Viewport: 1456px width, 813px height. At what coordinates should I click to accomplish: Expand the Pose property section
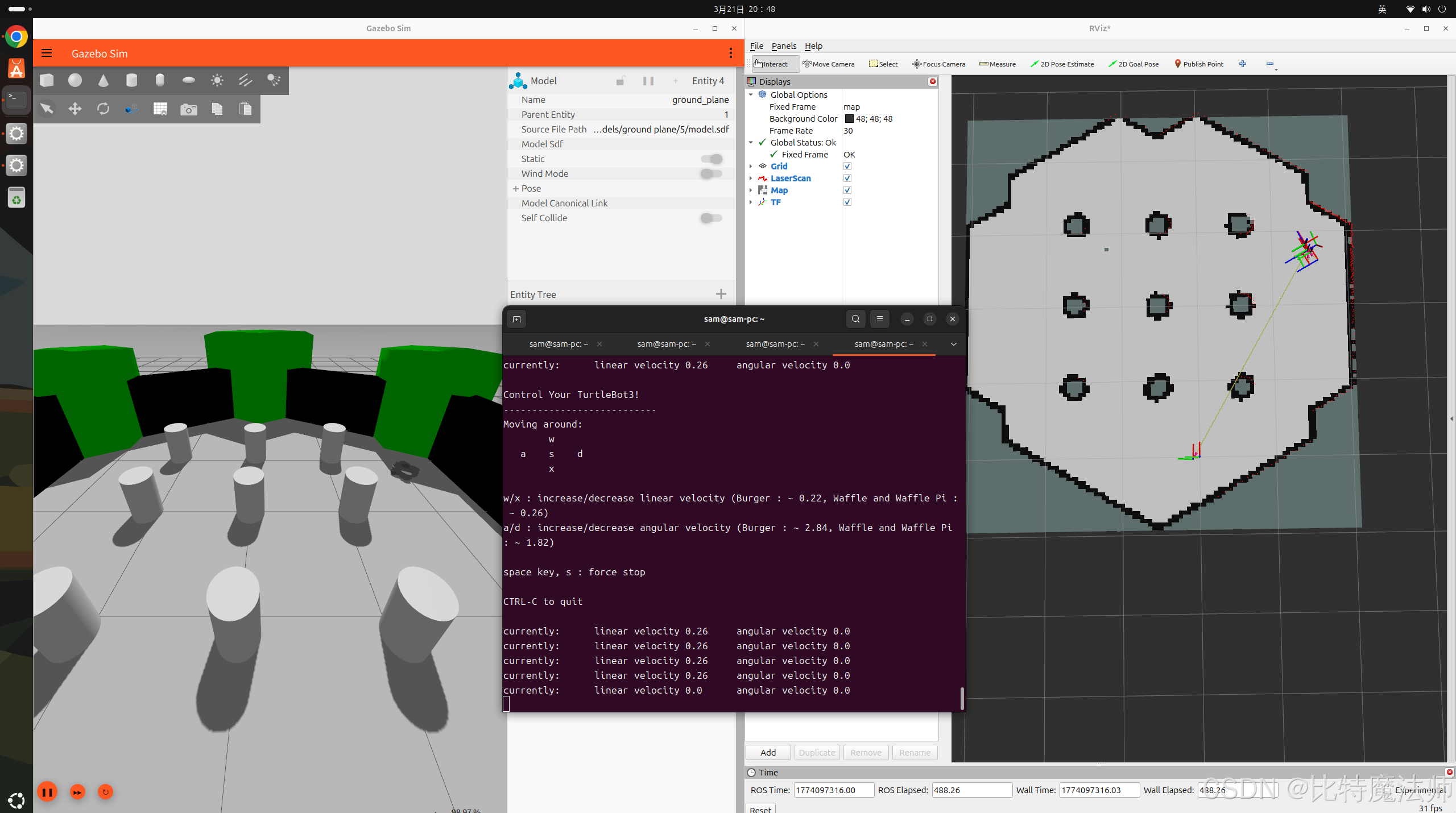coord(516,188)
